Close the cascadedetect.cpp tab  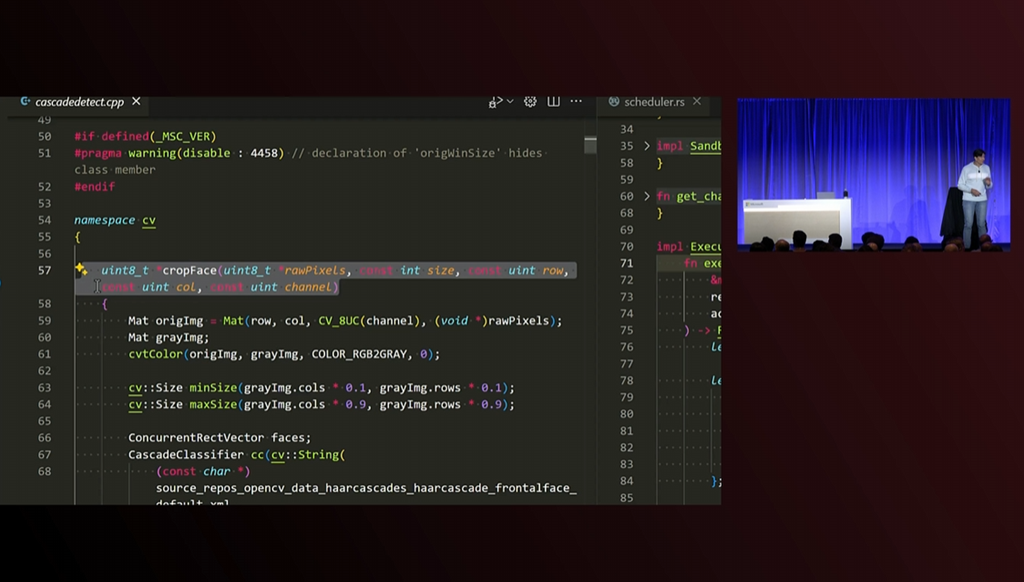pos(136,102)
